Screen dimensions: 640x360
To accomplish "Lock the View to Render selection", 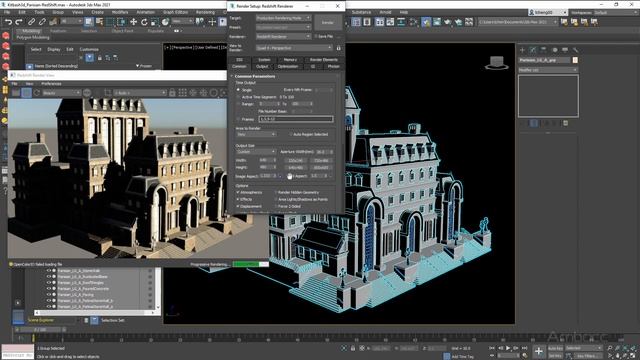I will point(338,48).
